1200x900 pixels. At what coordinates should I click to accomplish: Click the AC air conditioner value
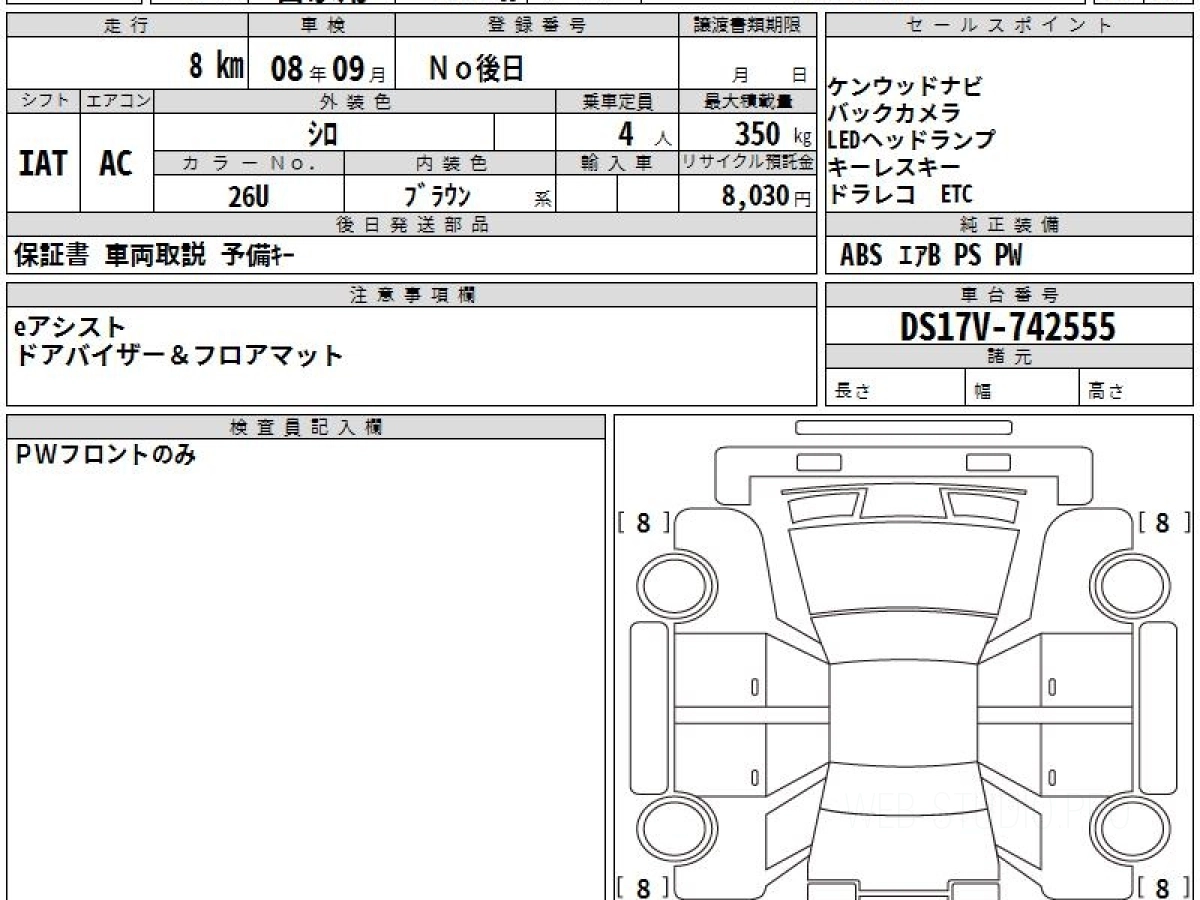(x=116, y=163)
